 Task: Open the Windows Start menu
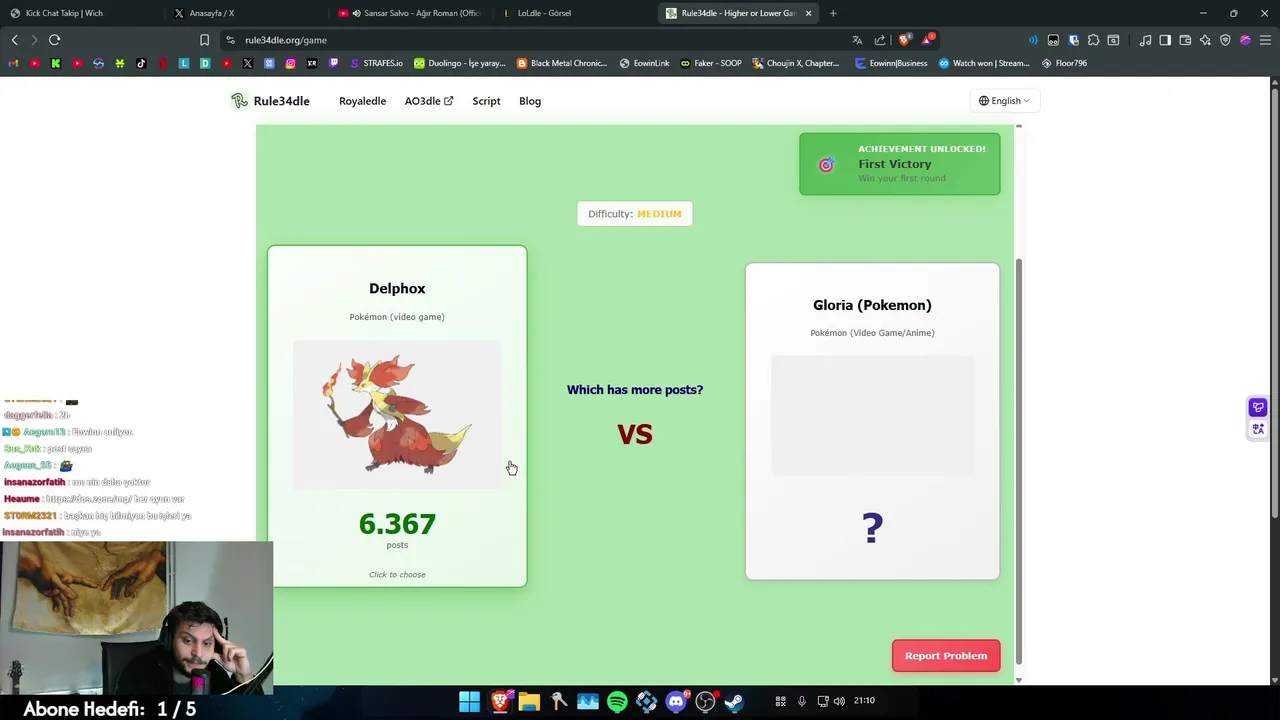click(x=469, y=701)
